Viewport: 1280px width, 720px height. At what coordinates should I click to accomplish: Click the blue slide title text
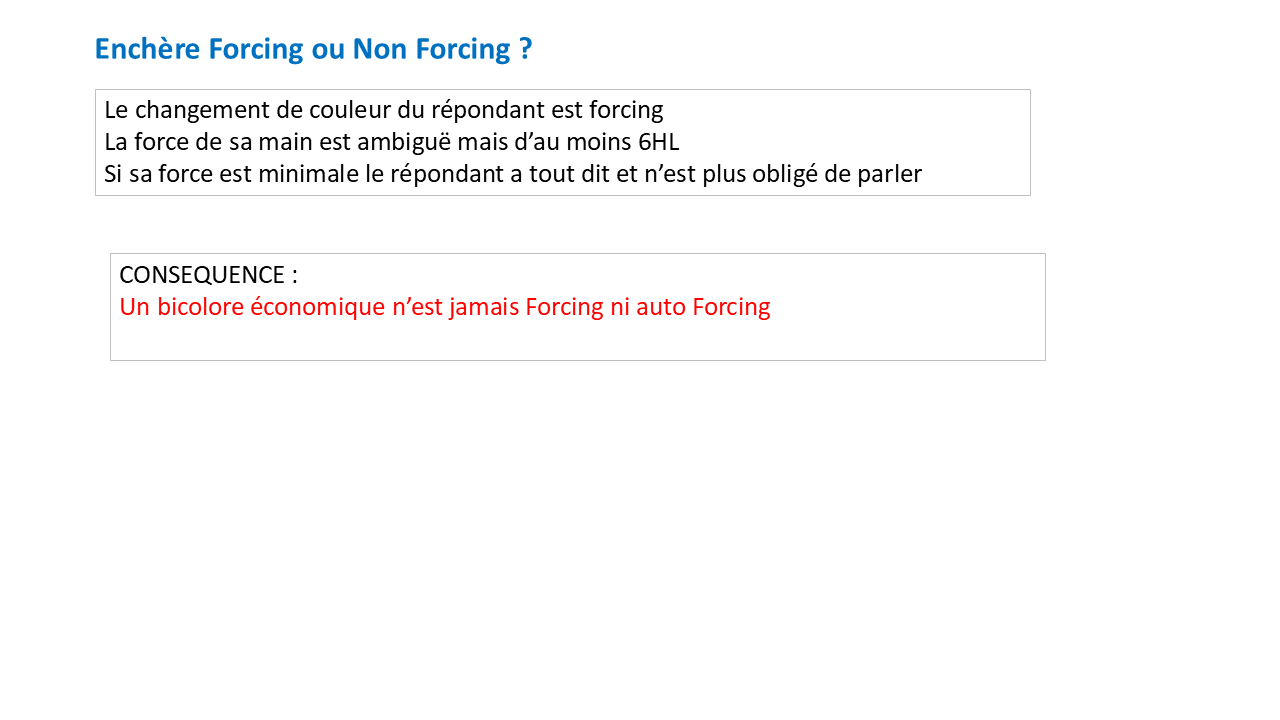313,49
